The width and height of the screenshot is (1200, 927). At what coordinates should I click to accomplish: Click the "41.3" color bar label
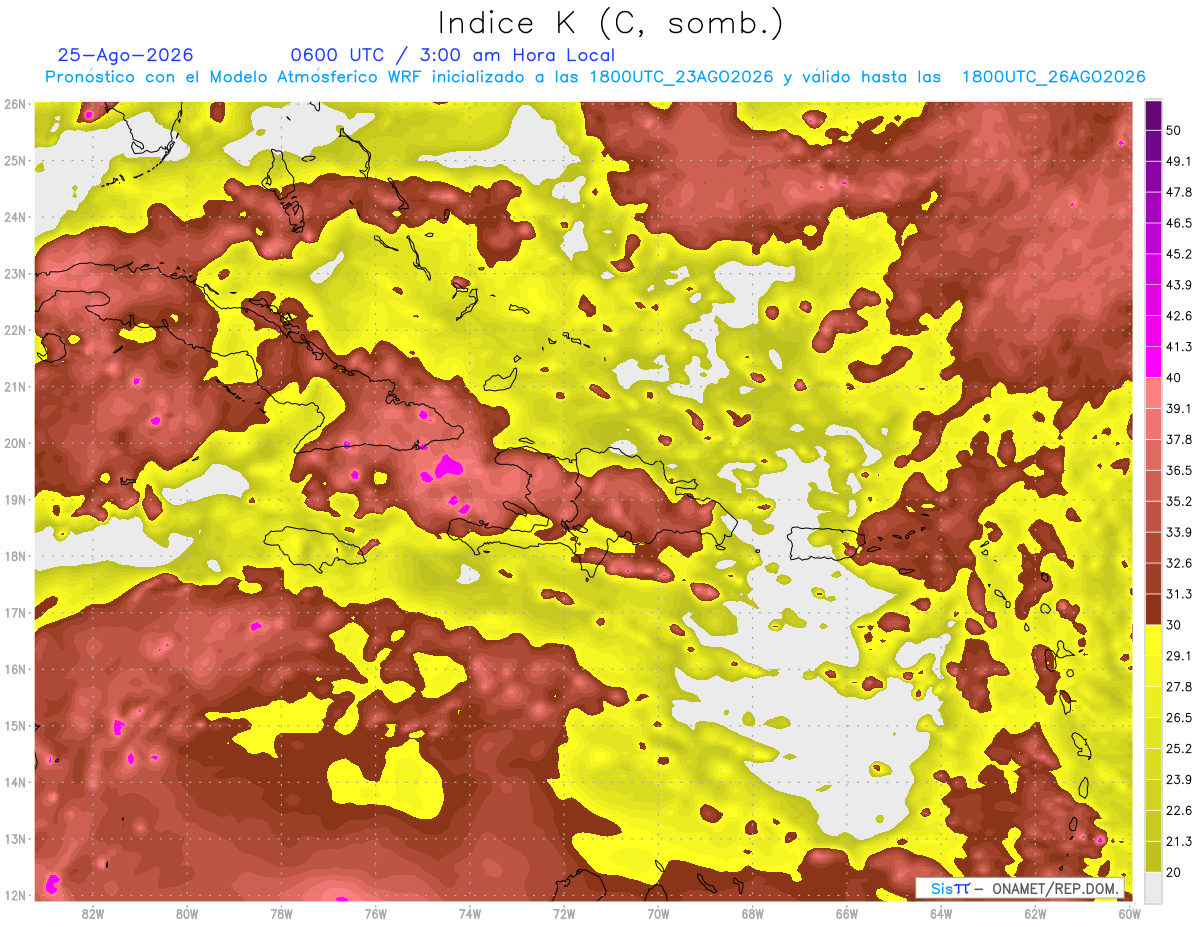tap(1179, 347)
